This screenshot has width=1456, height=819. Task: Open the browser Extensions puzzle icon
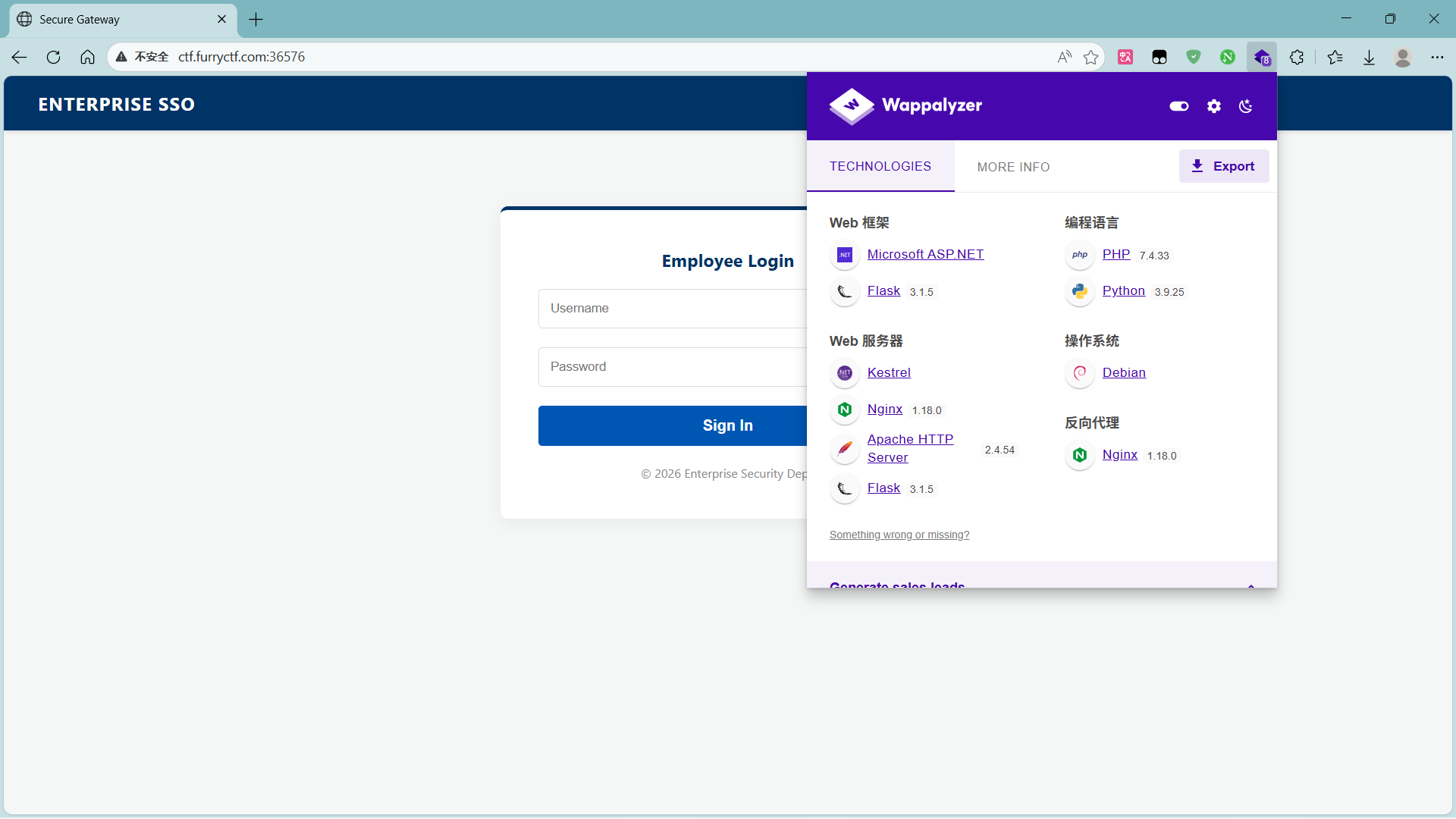[x=1297, y=57]
